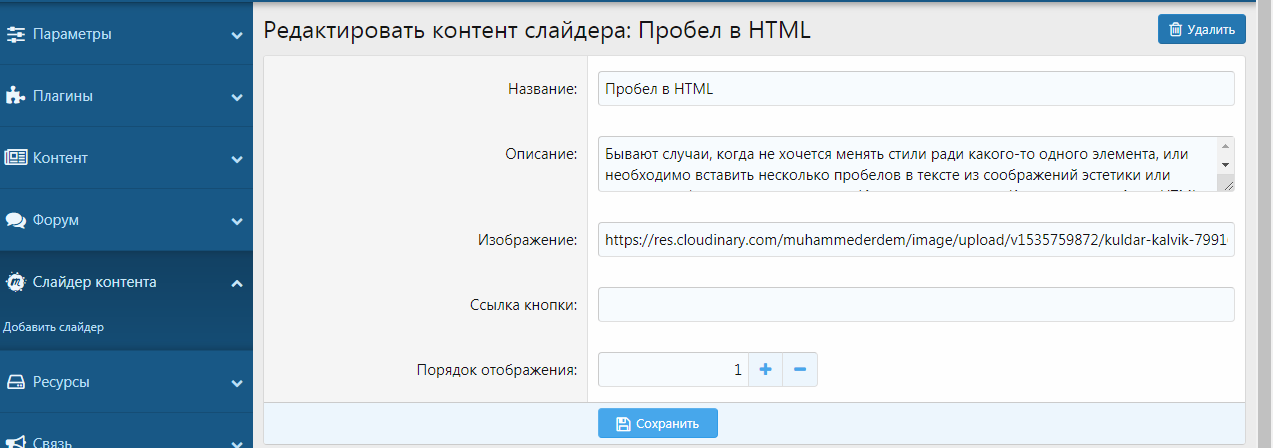Image resolution: width=1273 pixels, height=448 pixels.
Task: Click the Ссылка кнопки input field
Action: click(915, 304)
